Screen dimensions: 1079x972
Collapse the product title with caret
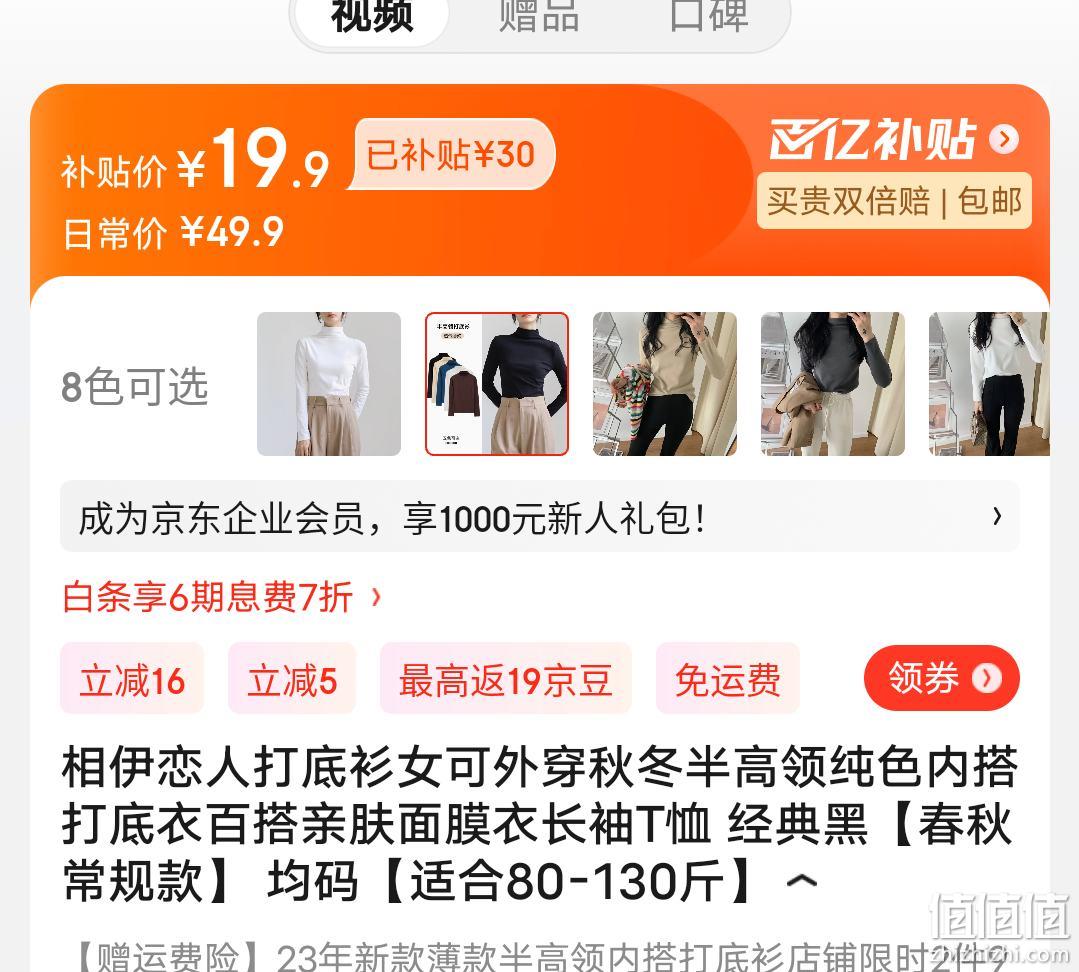click(x=802, y=880)
